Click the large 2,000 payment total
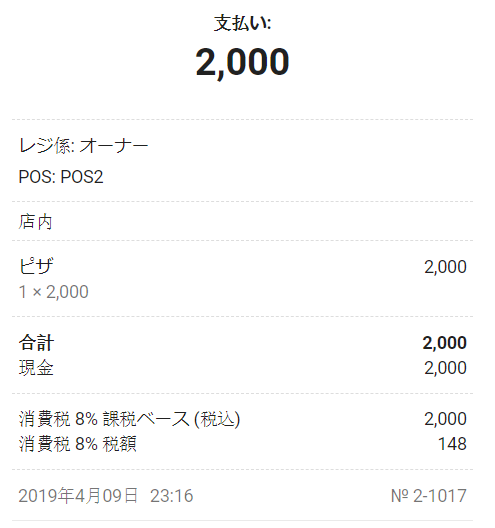 pos(242,63)
